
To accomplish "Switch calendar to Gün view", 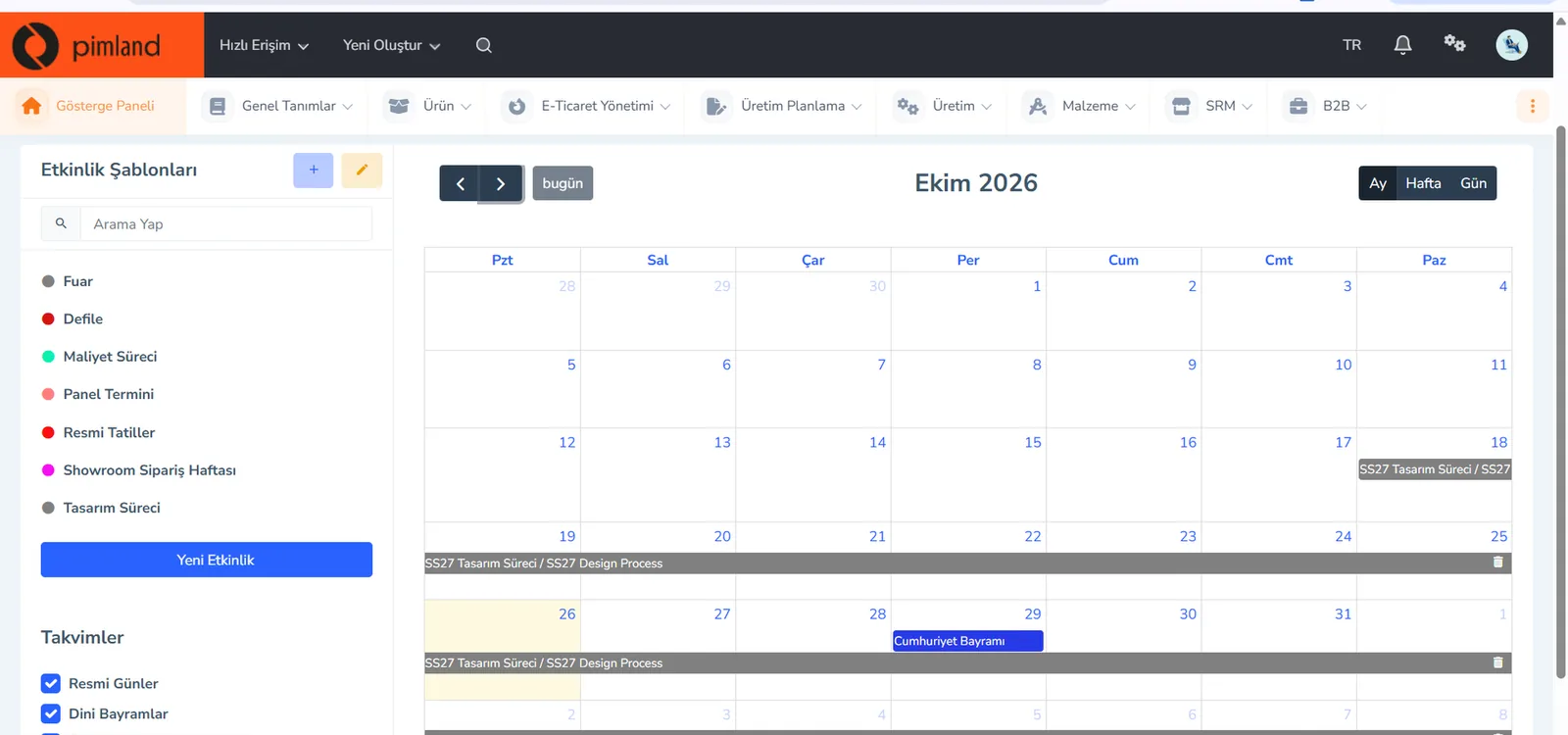I will tap(1473, 183).
